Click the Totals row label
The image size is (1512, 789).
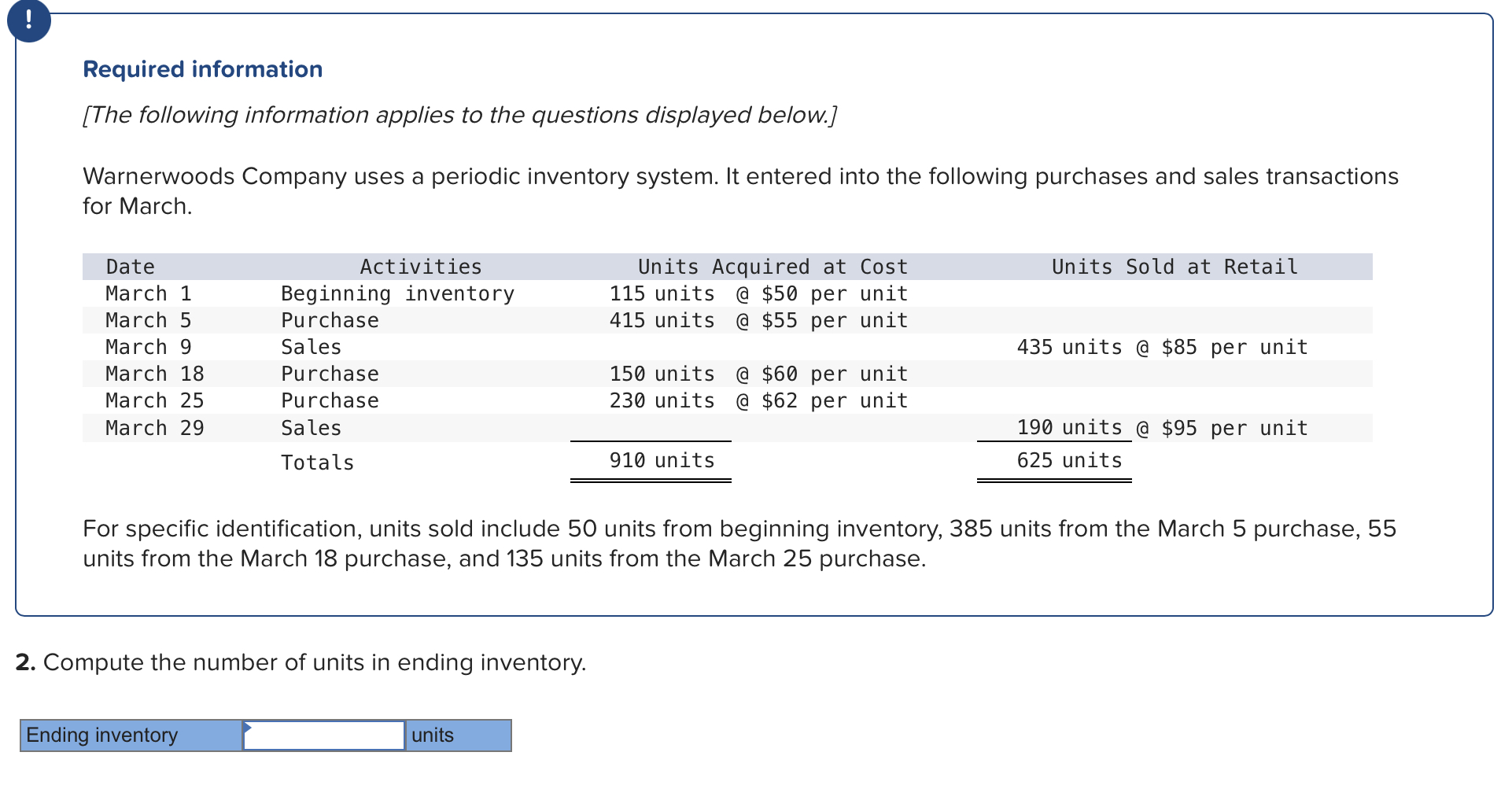[317, 462]
